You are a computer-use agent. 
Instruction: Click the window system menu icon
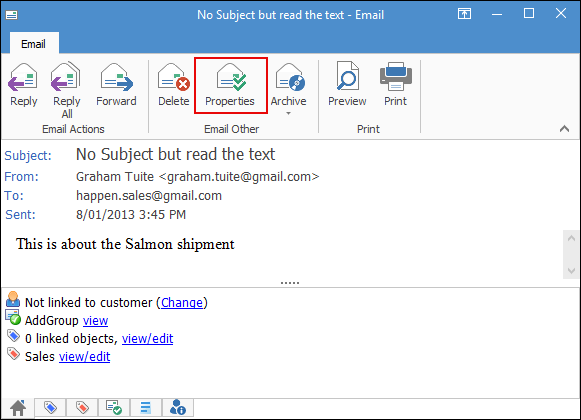click(11, 15)
